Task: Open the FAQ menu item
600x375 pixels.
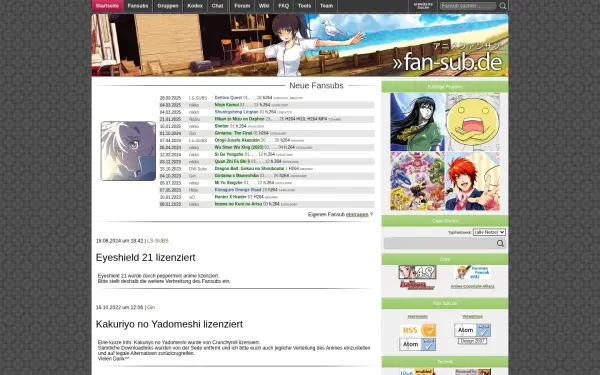Action: point(284,6)
